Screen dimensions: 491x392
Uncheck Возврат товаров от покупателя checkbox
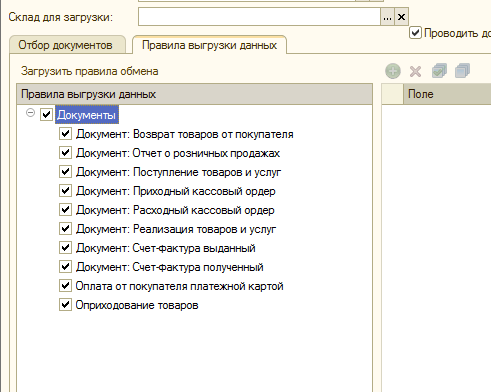(65, 134)
